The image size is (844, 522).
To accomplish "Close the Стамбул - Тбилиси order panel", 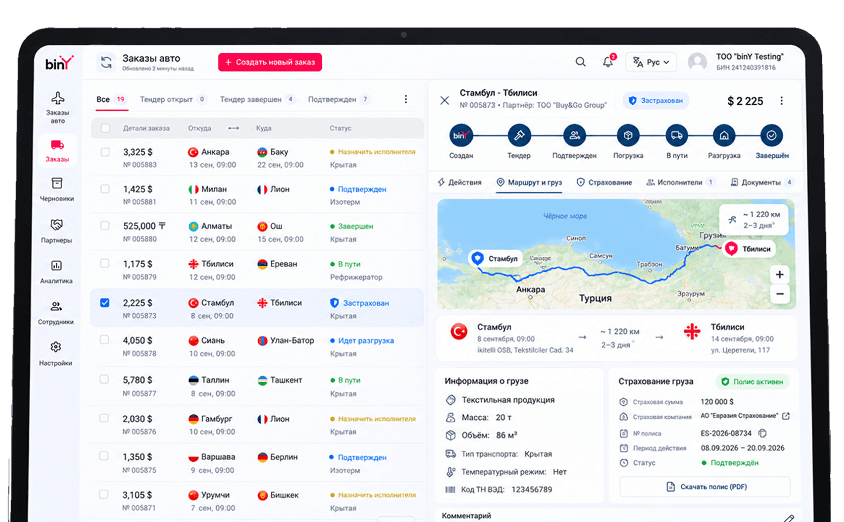I will [x=445, y=100].
